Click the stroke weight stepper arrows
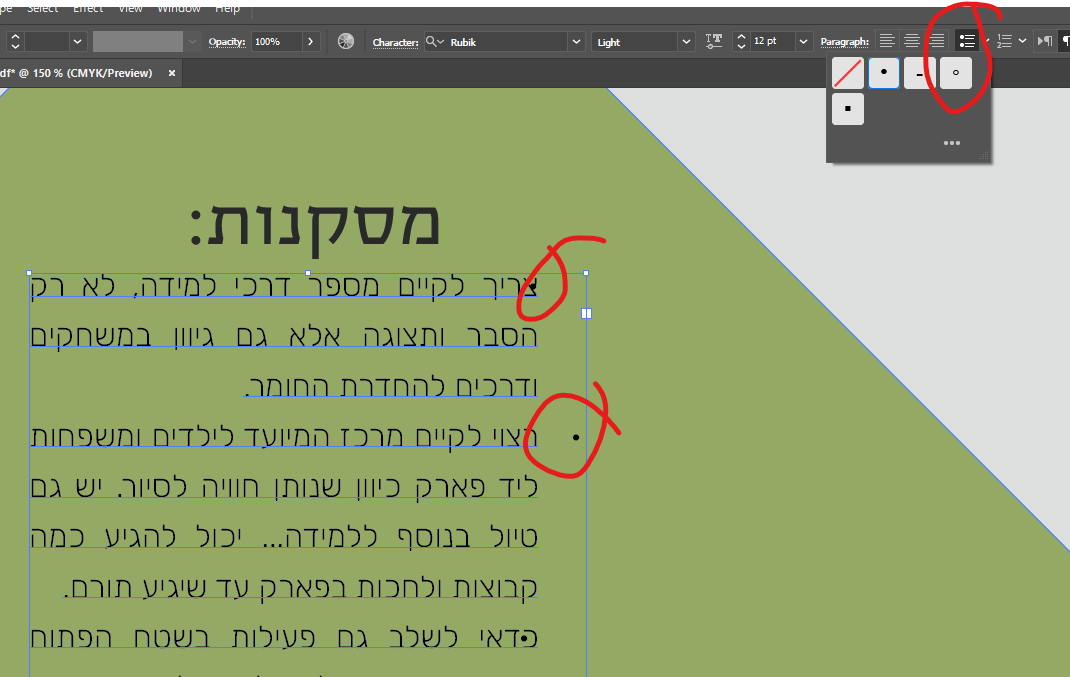Image resolution: width=1070 pixels, height=677 pixels. [x=15, y=42]
